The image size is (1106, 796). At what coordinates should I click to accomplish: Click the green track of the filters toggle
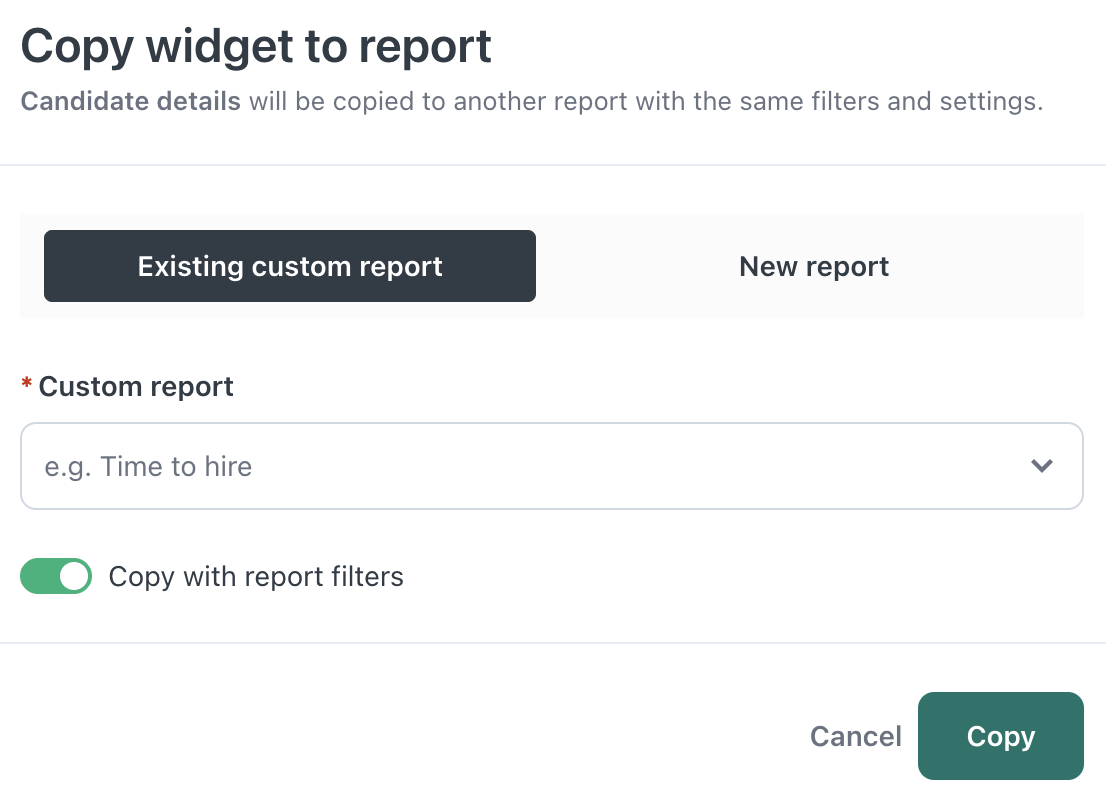pyautogui.click(x=38, y=577)
